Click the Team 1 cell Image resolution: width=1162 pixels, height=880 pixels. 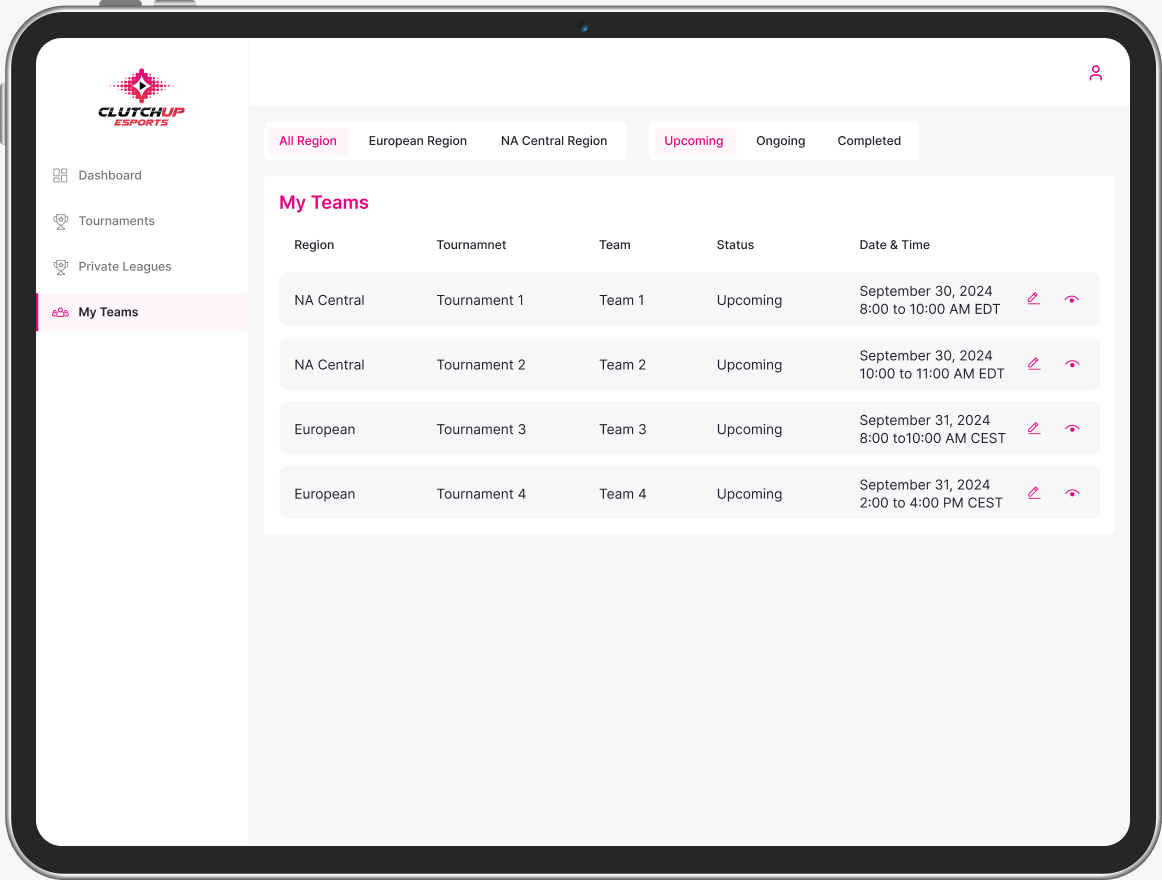click(x=622, y=300)
